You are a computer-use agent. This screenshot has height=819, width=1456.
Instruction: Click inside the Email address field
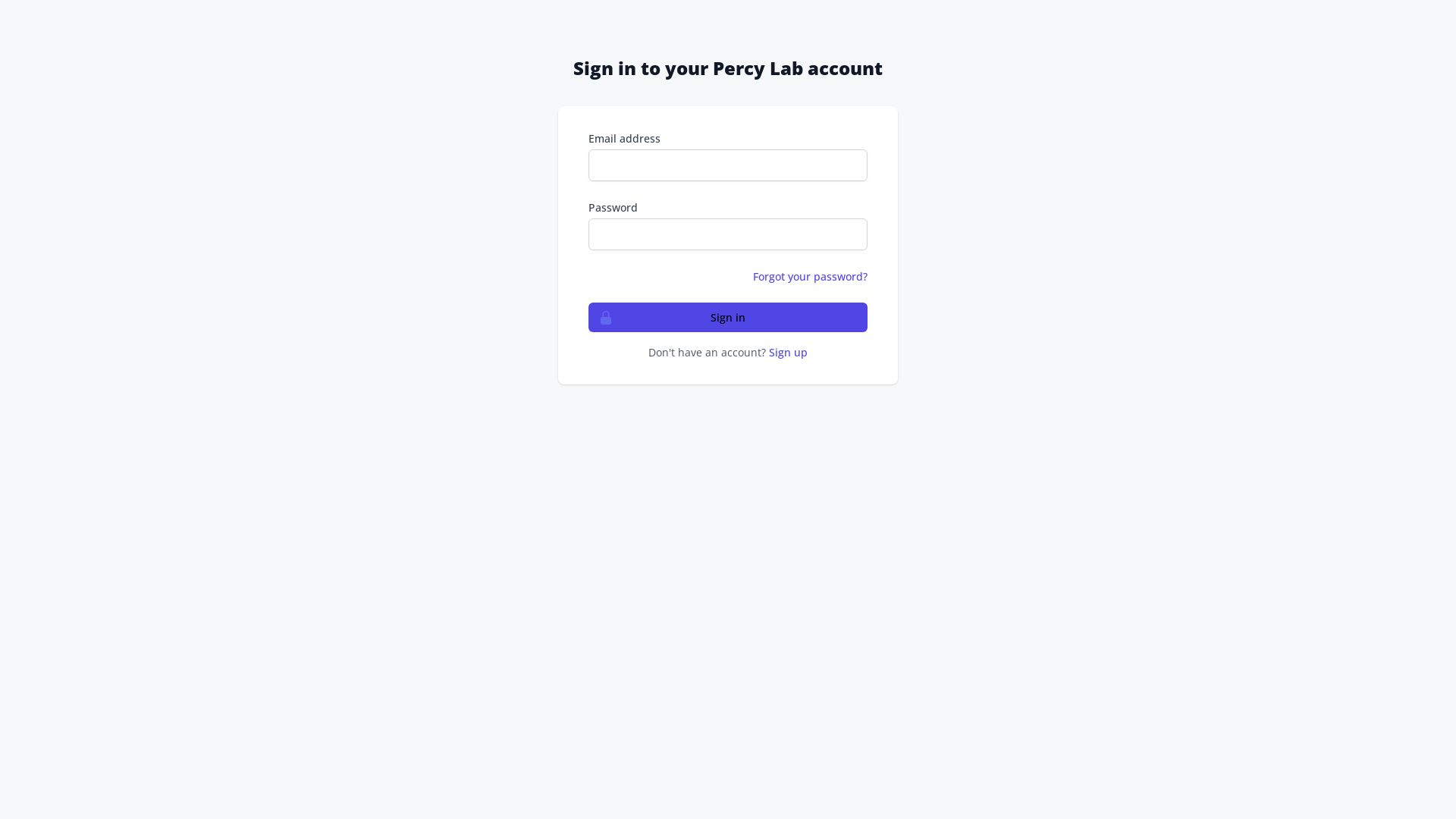[727, 165]
